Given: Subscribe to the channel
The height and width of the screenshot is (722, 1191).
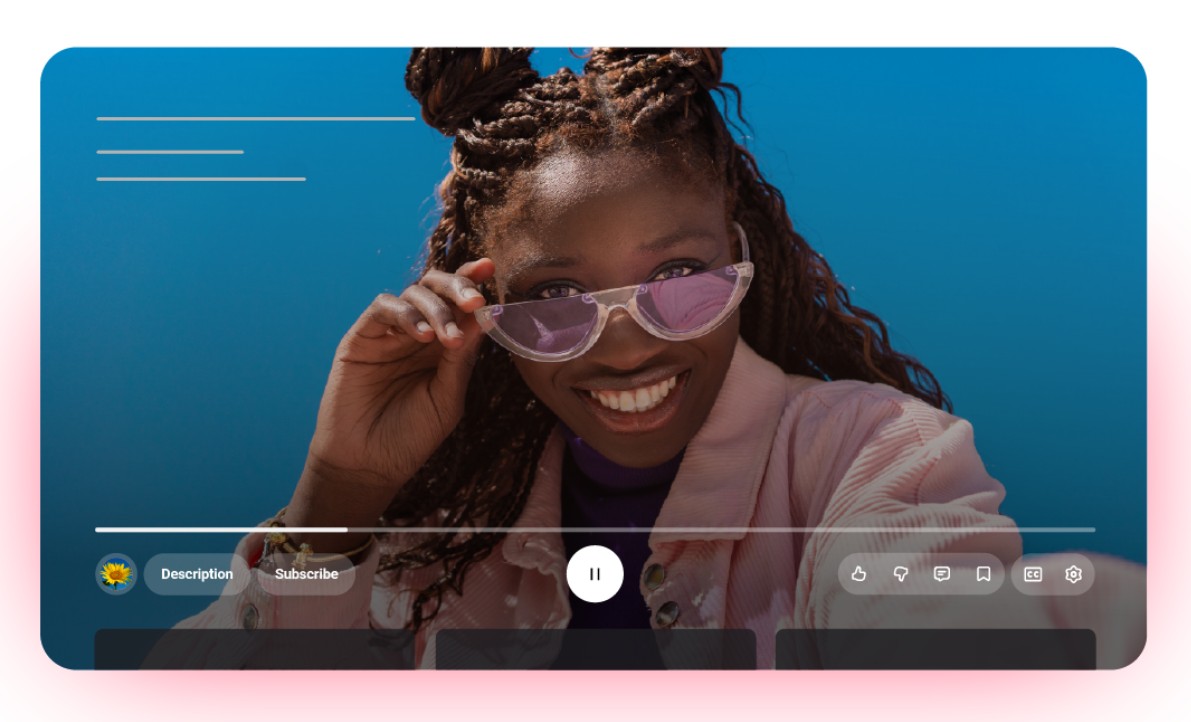Looking at the screenshot, I should pos(306,574).
